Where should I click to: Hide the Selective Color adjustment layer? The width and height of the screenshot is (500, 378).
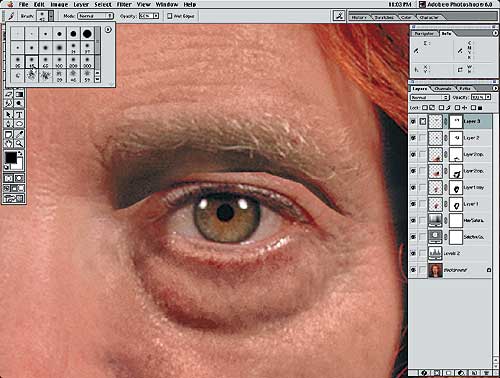(413, 237)
